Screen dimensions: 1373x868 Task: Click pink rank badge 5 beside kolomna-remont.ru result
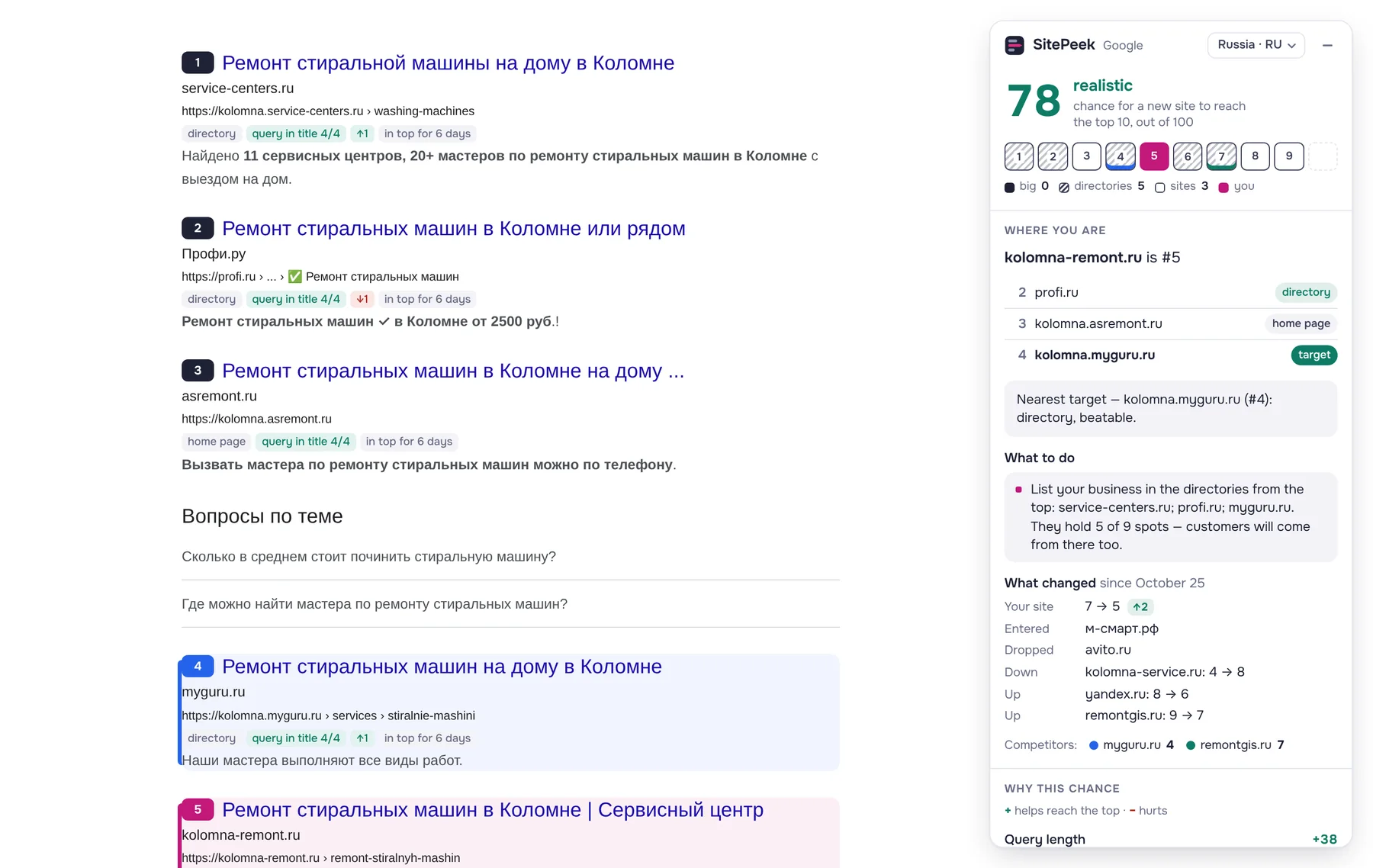198,809
